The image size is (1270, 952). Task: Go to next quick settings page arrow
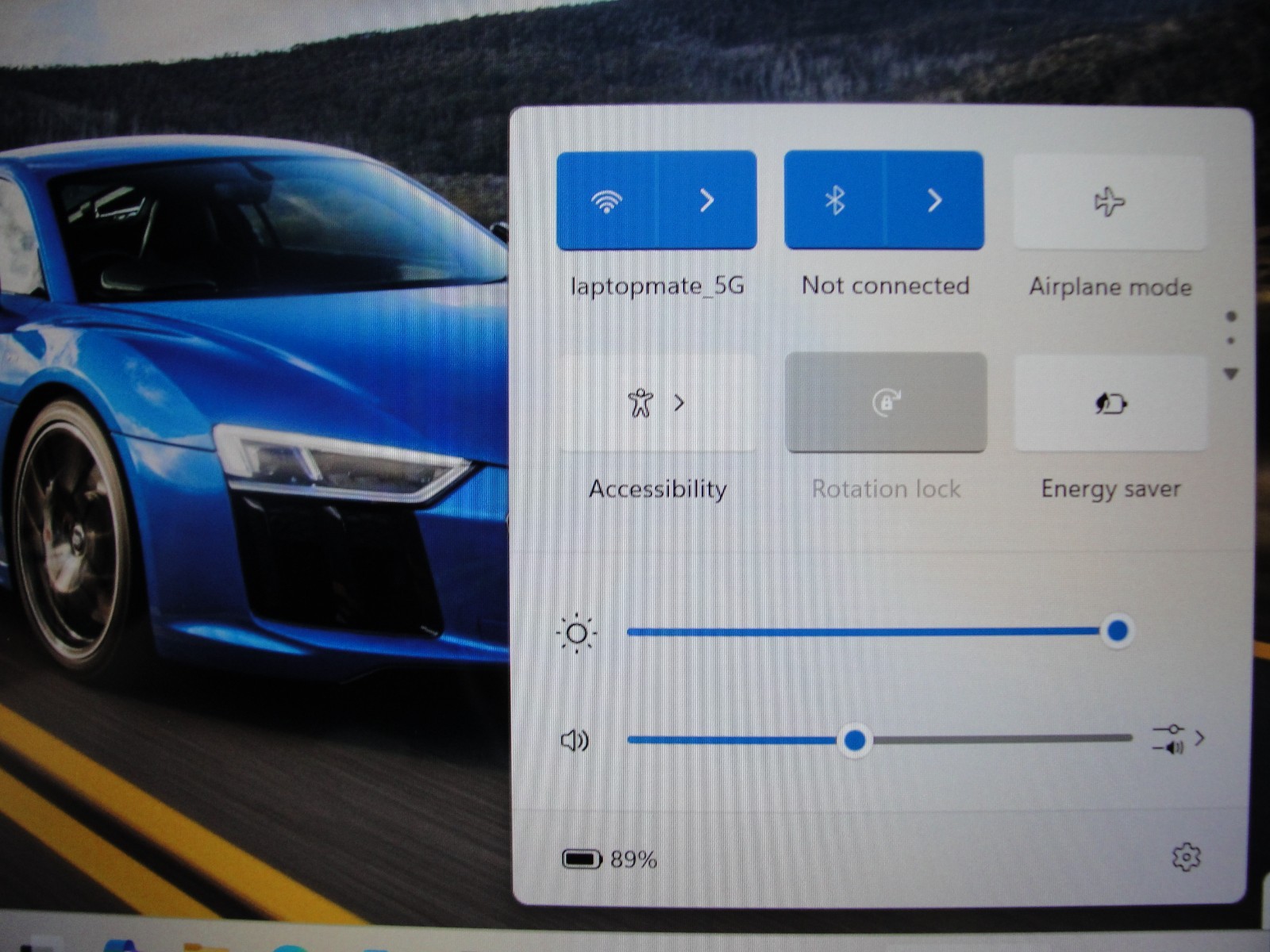tap(1231, 374)
